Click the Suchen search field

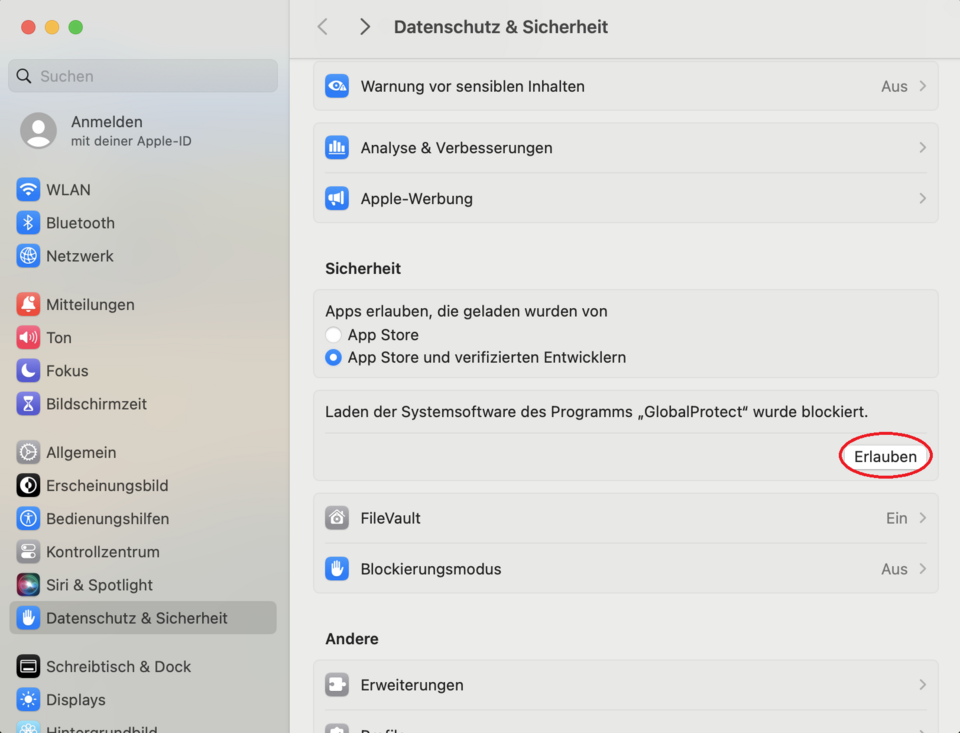coord(143,76)
